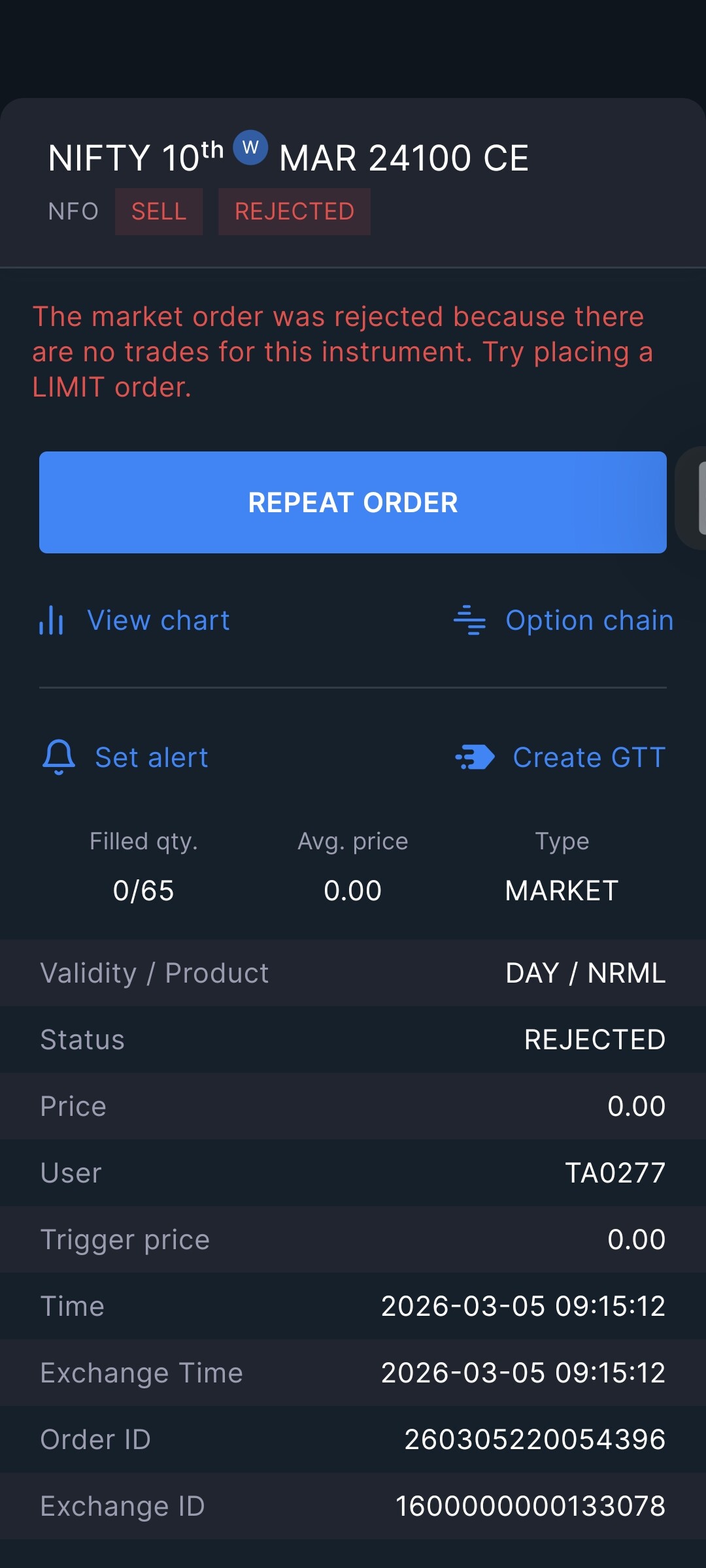Tap the dimmed area above the sheet
The width and height of the screenshot is (706, 1568).
click(353, 46)
